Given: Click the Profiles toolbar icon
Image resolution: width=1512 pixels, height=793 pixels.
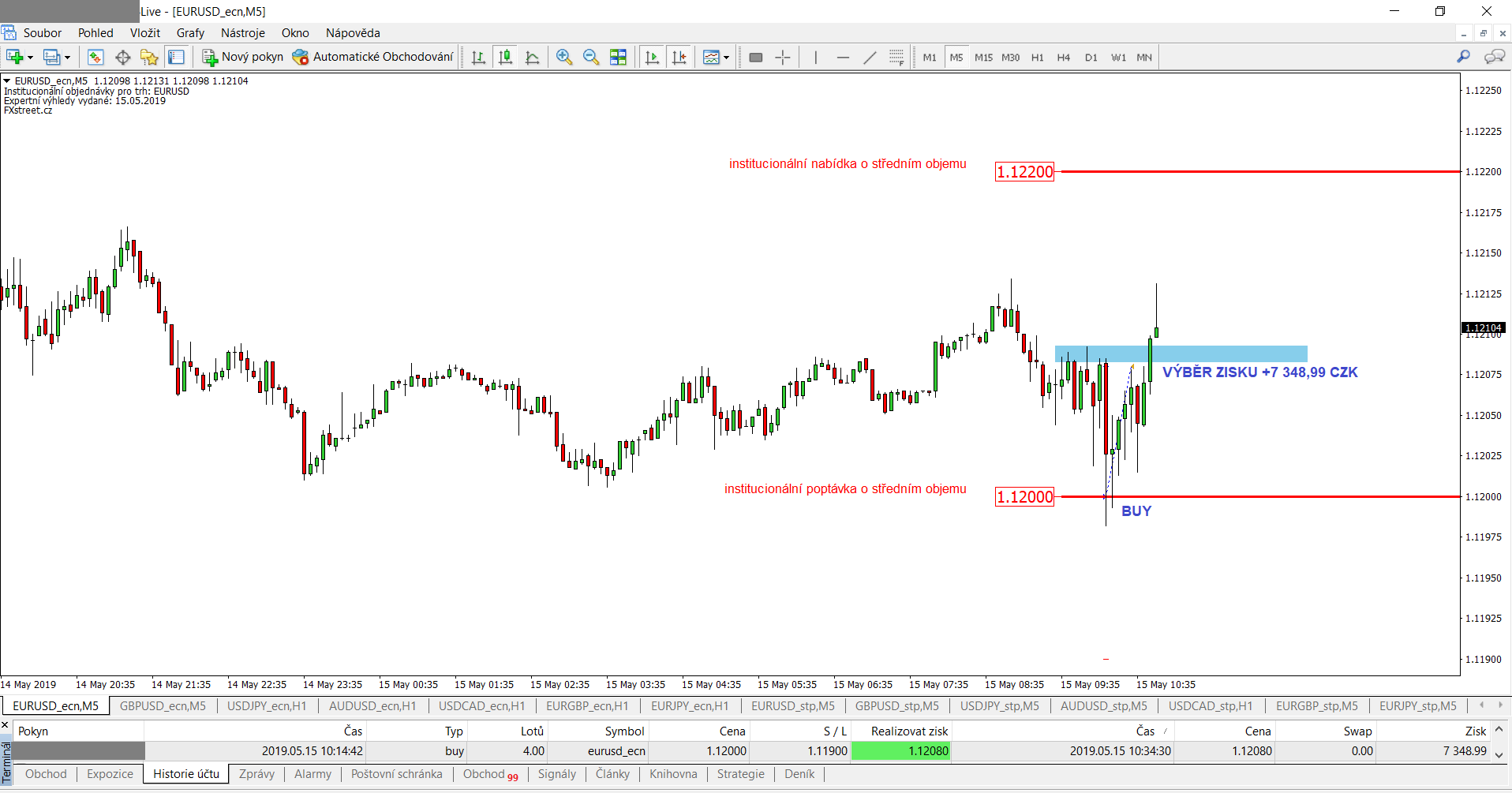Looking at the screenshot, I should pyautogui.click(x=52, y=57).
